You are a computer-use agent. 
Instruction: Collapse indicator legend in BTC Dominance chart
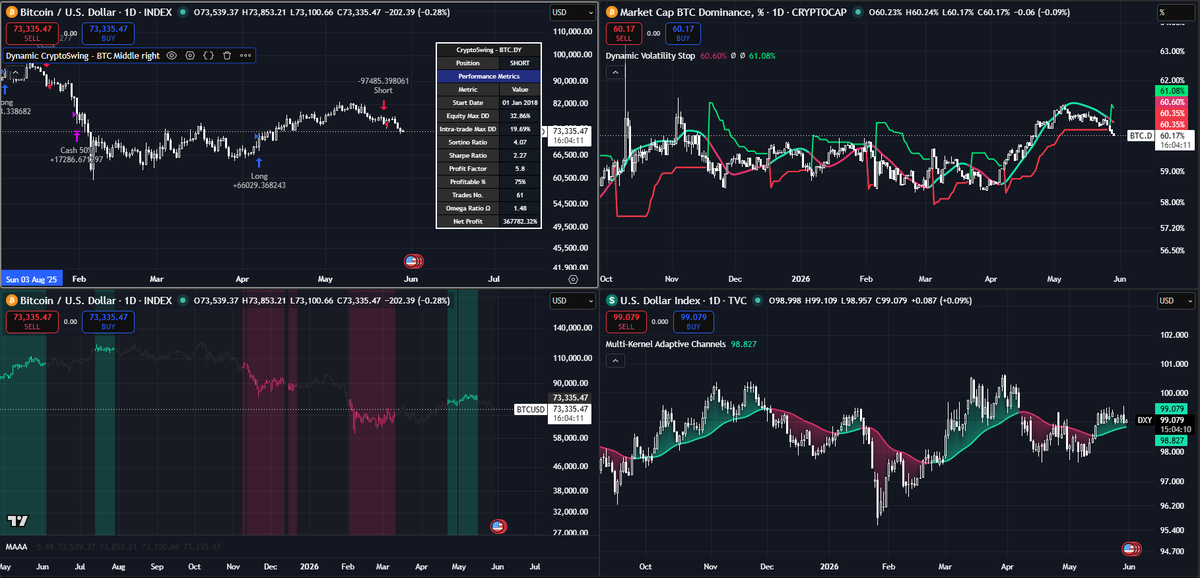pyautogui.click(x=615, y=72)
